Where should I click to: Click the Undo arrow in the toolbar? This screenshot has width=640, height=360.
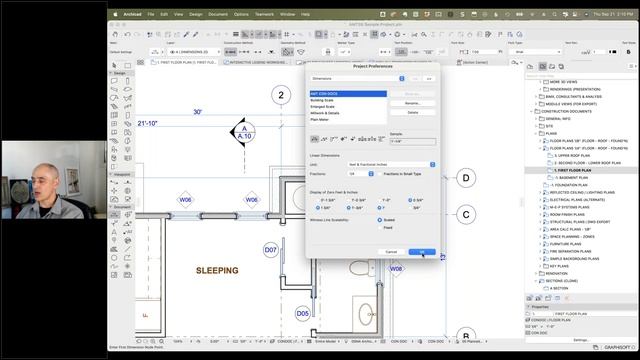tap(127, 35)
